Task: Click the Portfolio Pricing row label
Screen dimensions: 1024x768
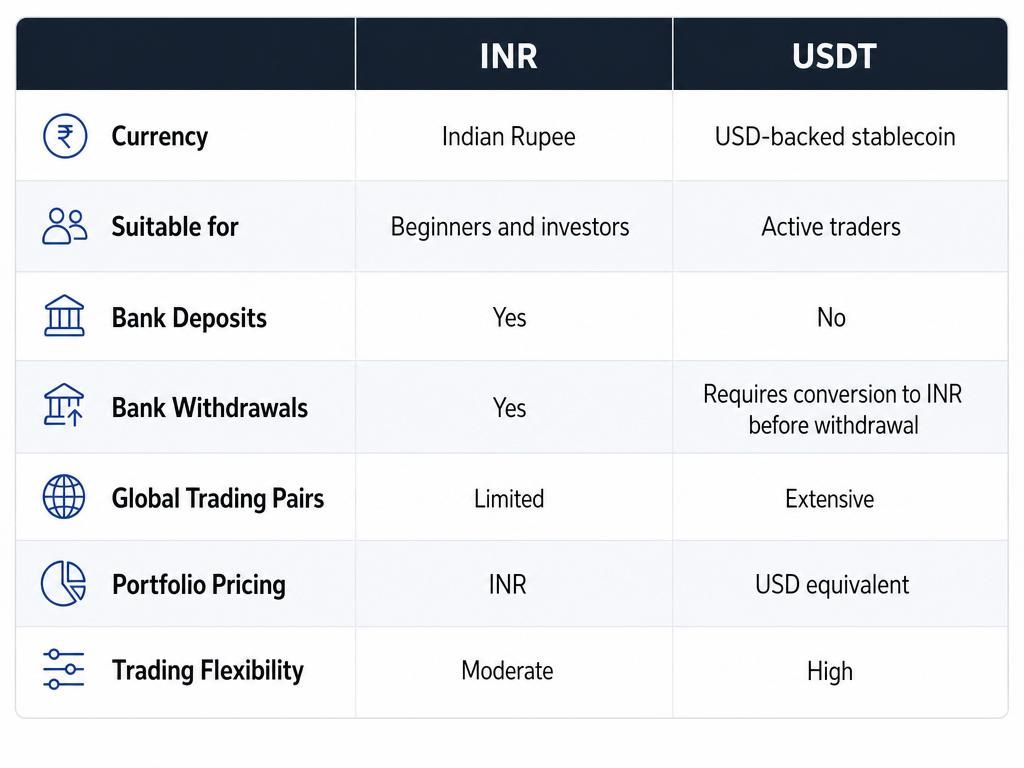Action: [199, 584]
